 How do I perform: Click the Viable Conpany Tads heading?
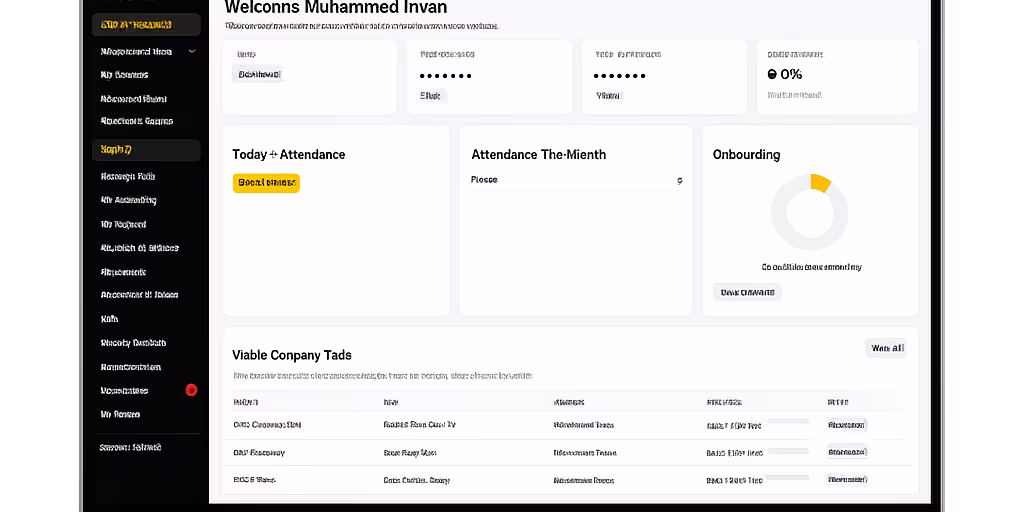(292, 355)
